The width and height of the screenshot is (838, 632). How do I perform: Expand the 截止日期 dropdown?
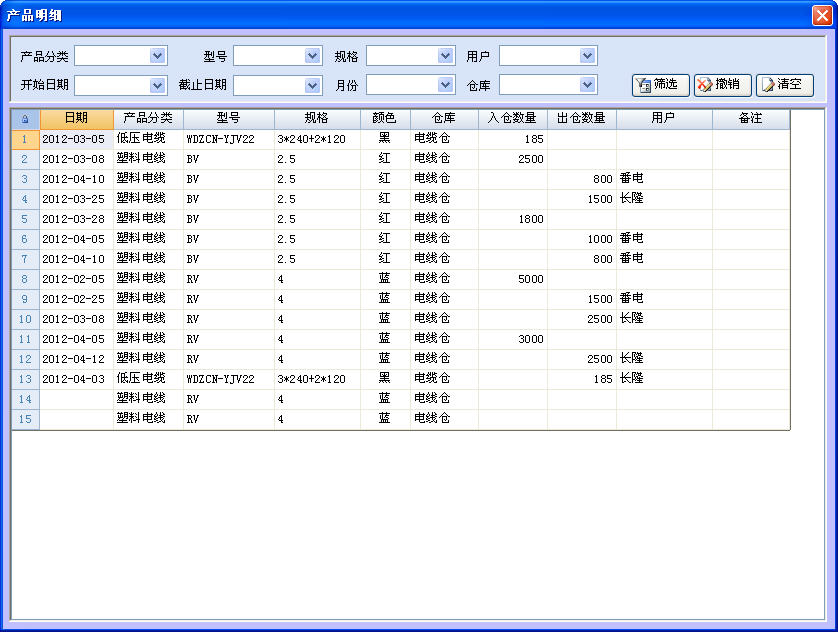point(312,85)
